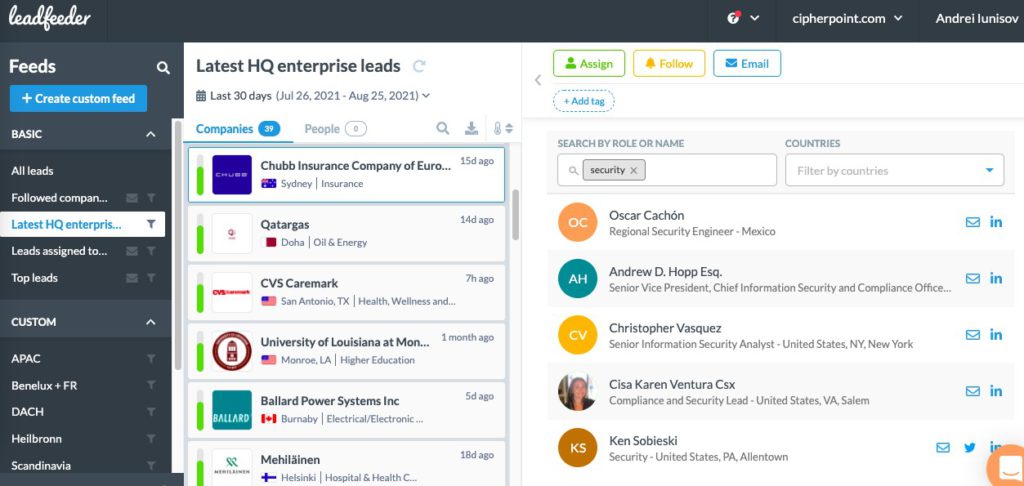Open Andrew D. Hopp's LinkedIn profile
This screenshot has height=486, width=1024.
pyautogui.click(x=996, y=278)
